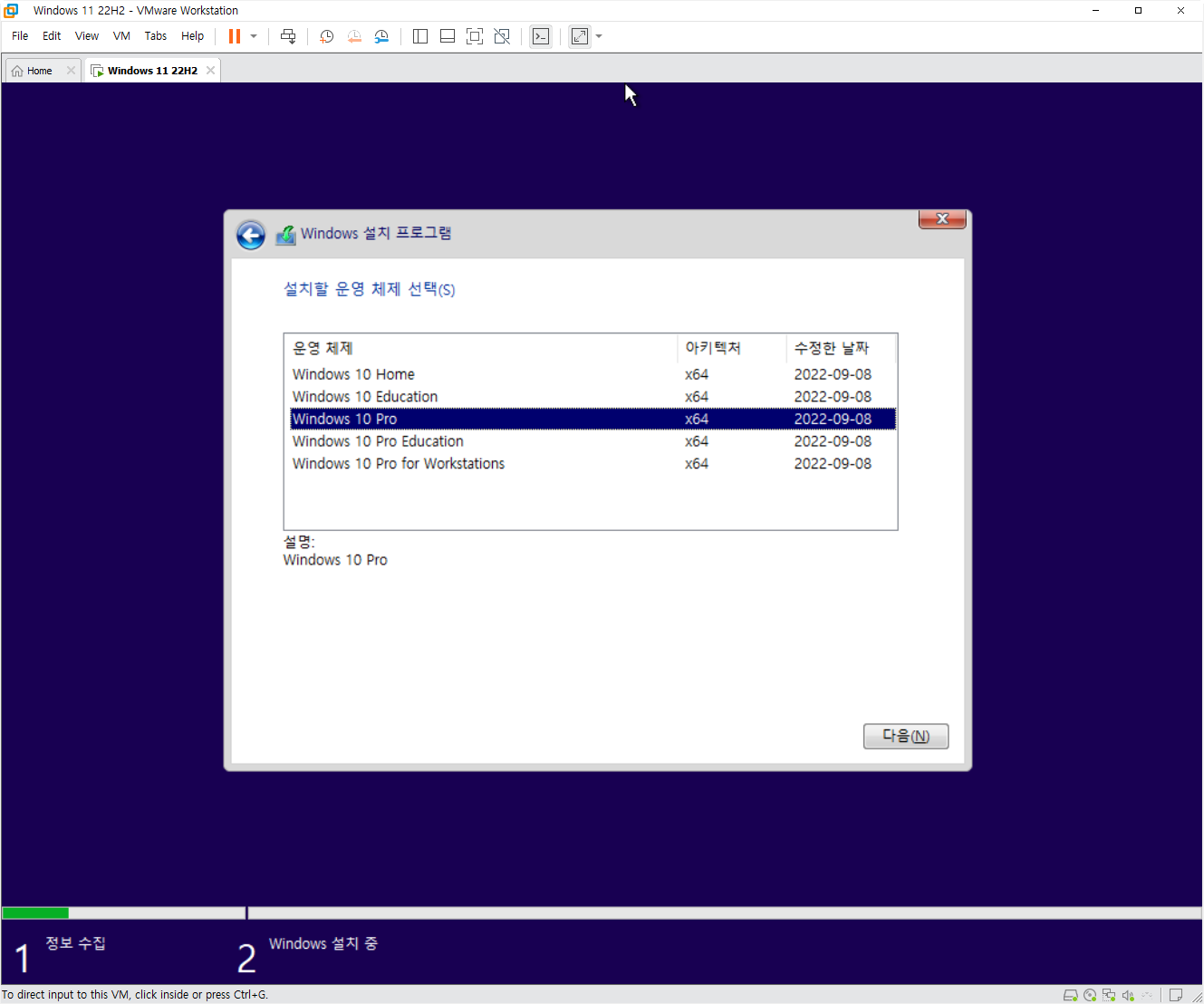Open the Tabs menu
The image size is (1204, 1004).
[156, 36]
